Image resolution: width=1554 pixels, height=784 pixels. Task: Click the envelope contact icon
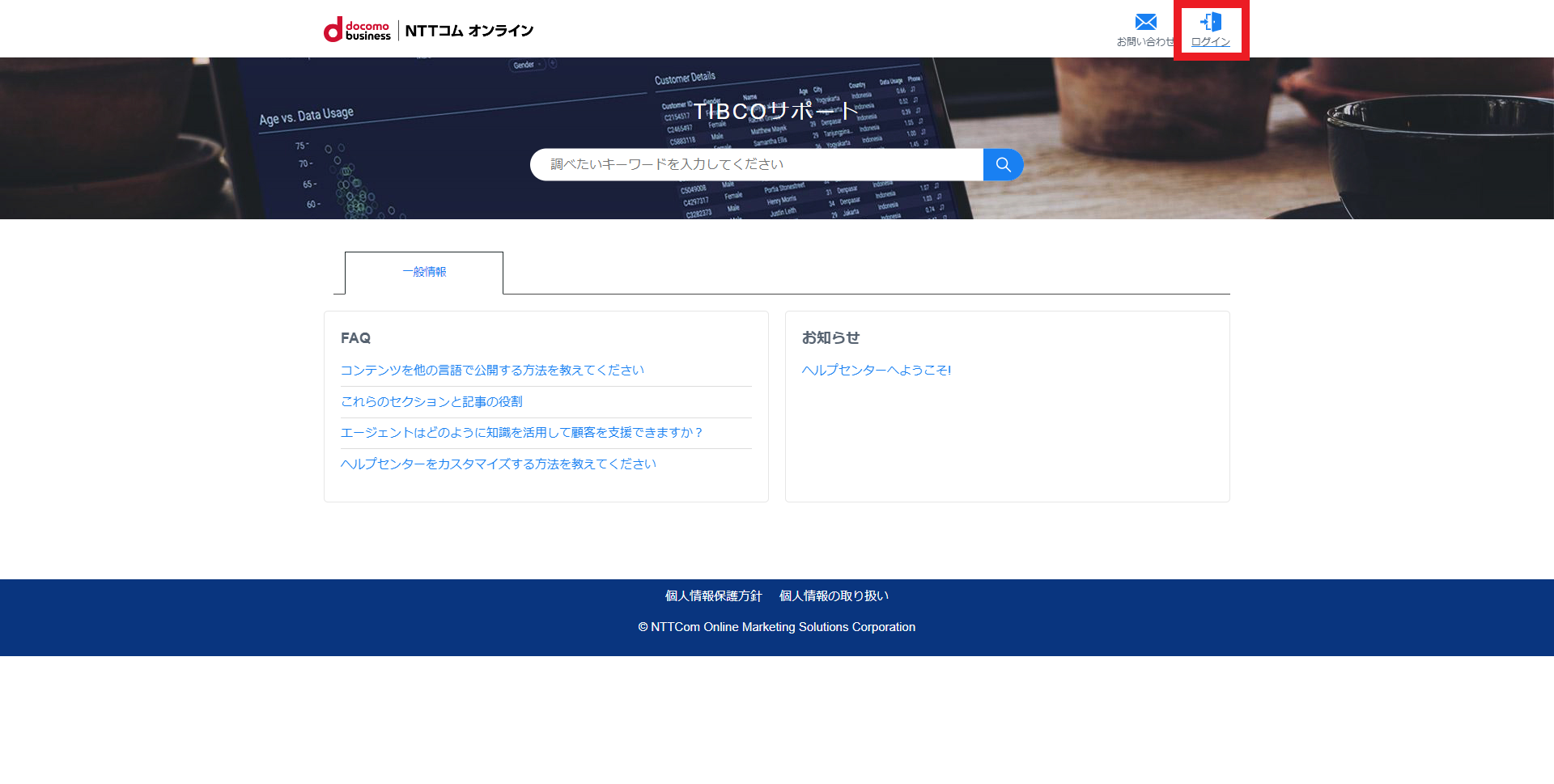[1145, 22]
